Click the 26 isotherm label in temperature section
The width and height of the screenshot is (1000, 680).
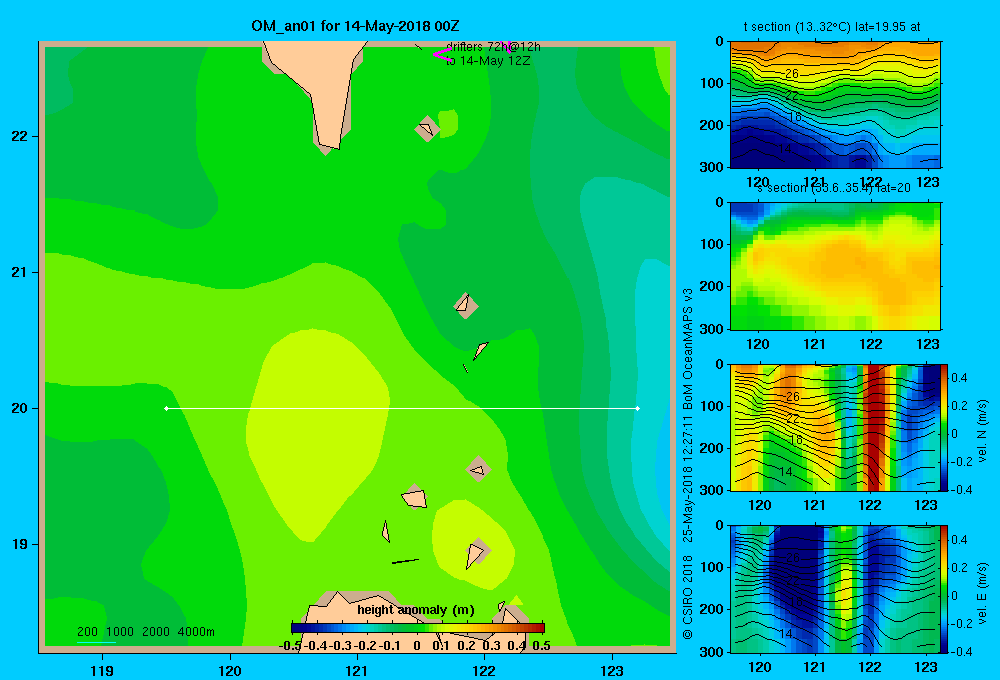(x=791, y=73)
